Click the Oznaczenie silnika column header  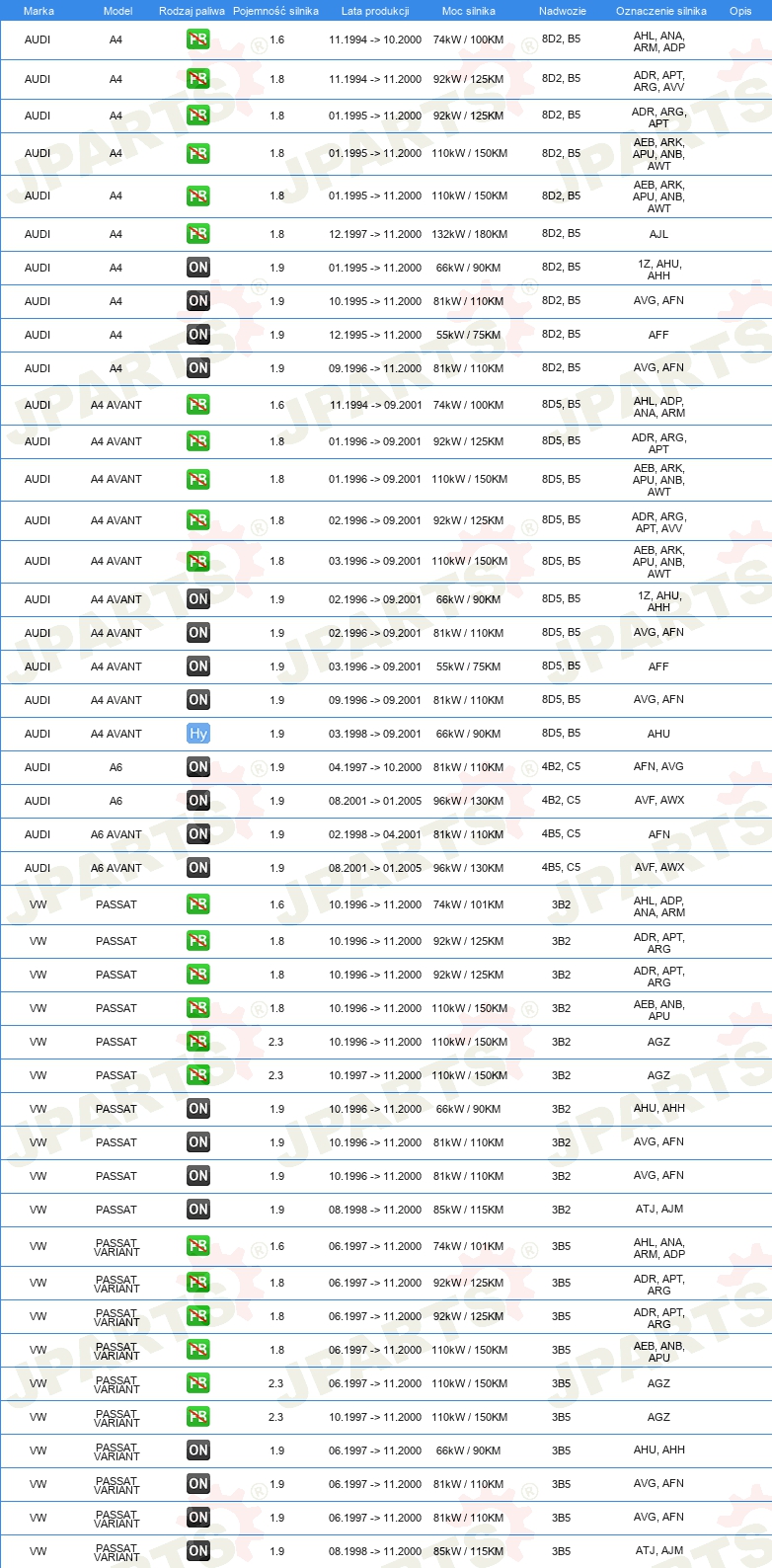click(x=661, y=11)
